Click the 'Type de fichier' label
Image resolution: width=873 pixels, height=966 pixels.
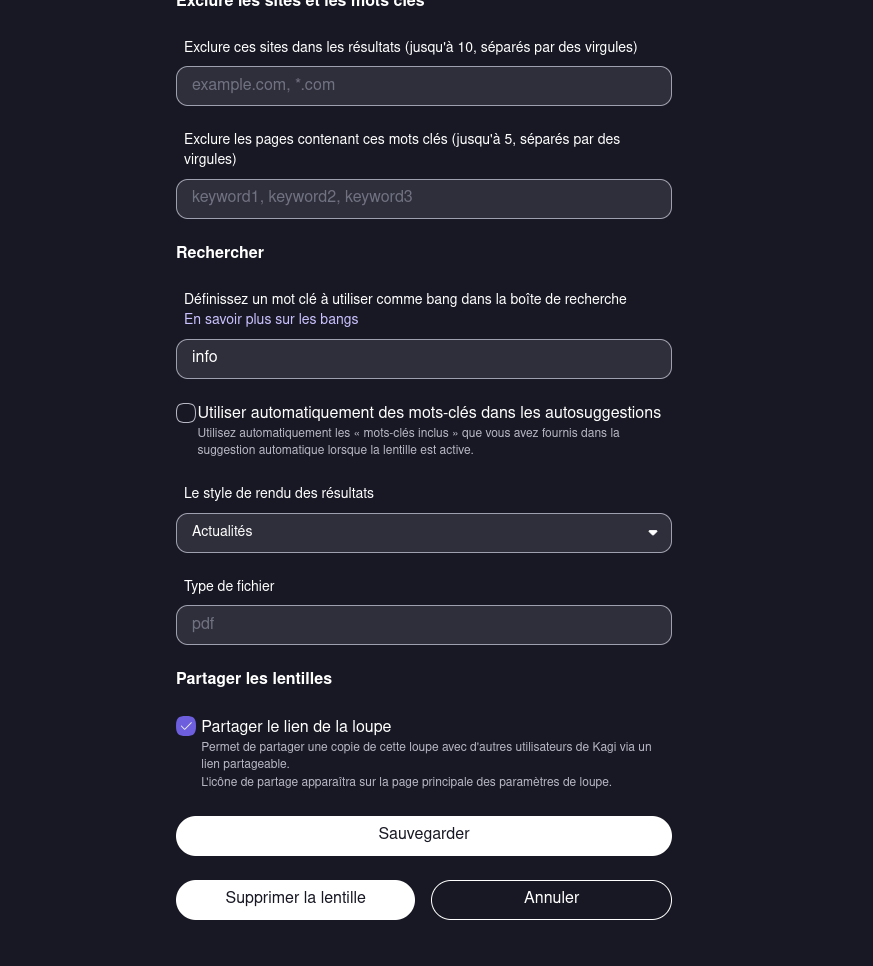(x=229, y=587)
